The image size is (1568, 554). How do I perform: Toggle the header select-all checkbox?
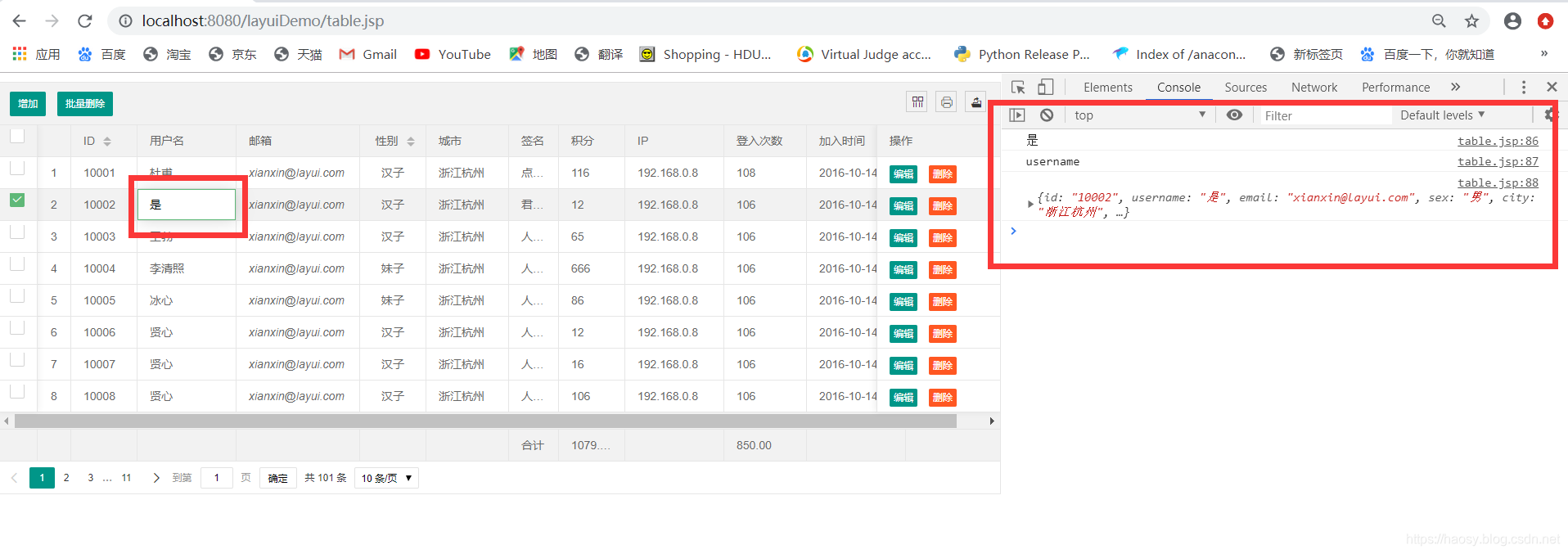coord(17,136)
